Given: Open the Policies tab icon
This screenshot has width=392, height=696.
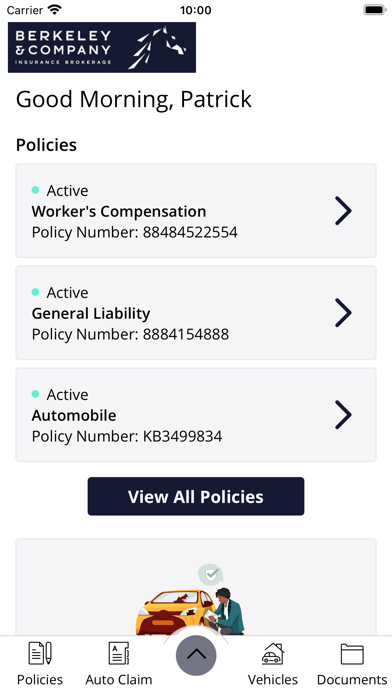Looking at the screenshot, I should pyautogui.click(x=40, y=653).
